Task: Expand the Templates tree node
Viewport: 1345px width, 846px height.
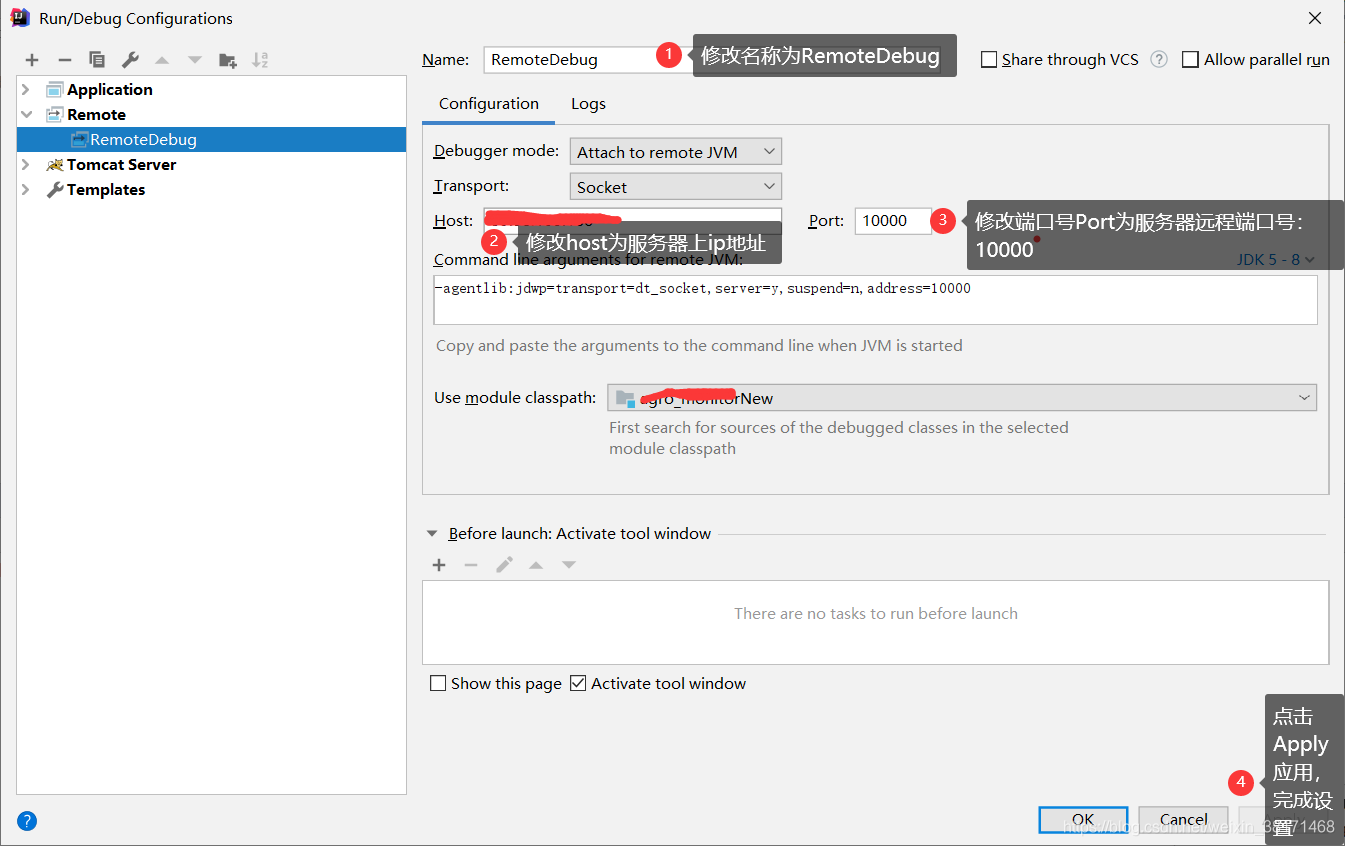Action: pos(26,190)
